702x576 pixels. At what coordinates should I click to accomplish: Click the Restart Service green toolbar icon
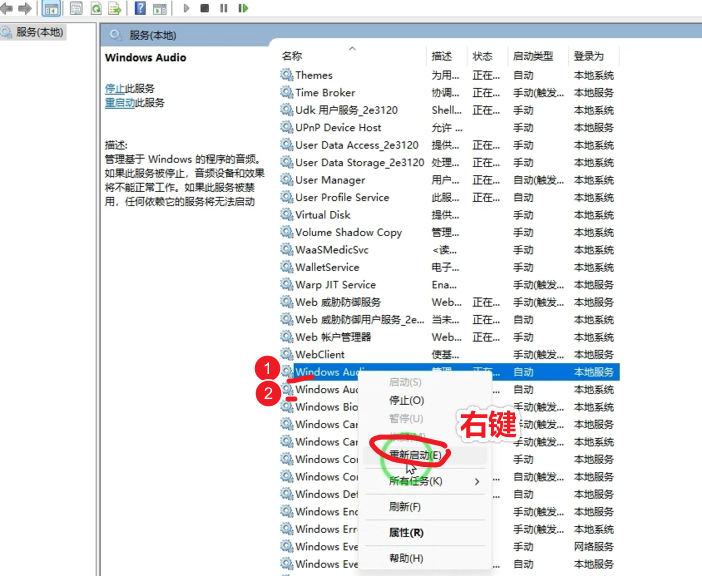tap(243, 8)
